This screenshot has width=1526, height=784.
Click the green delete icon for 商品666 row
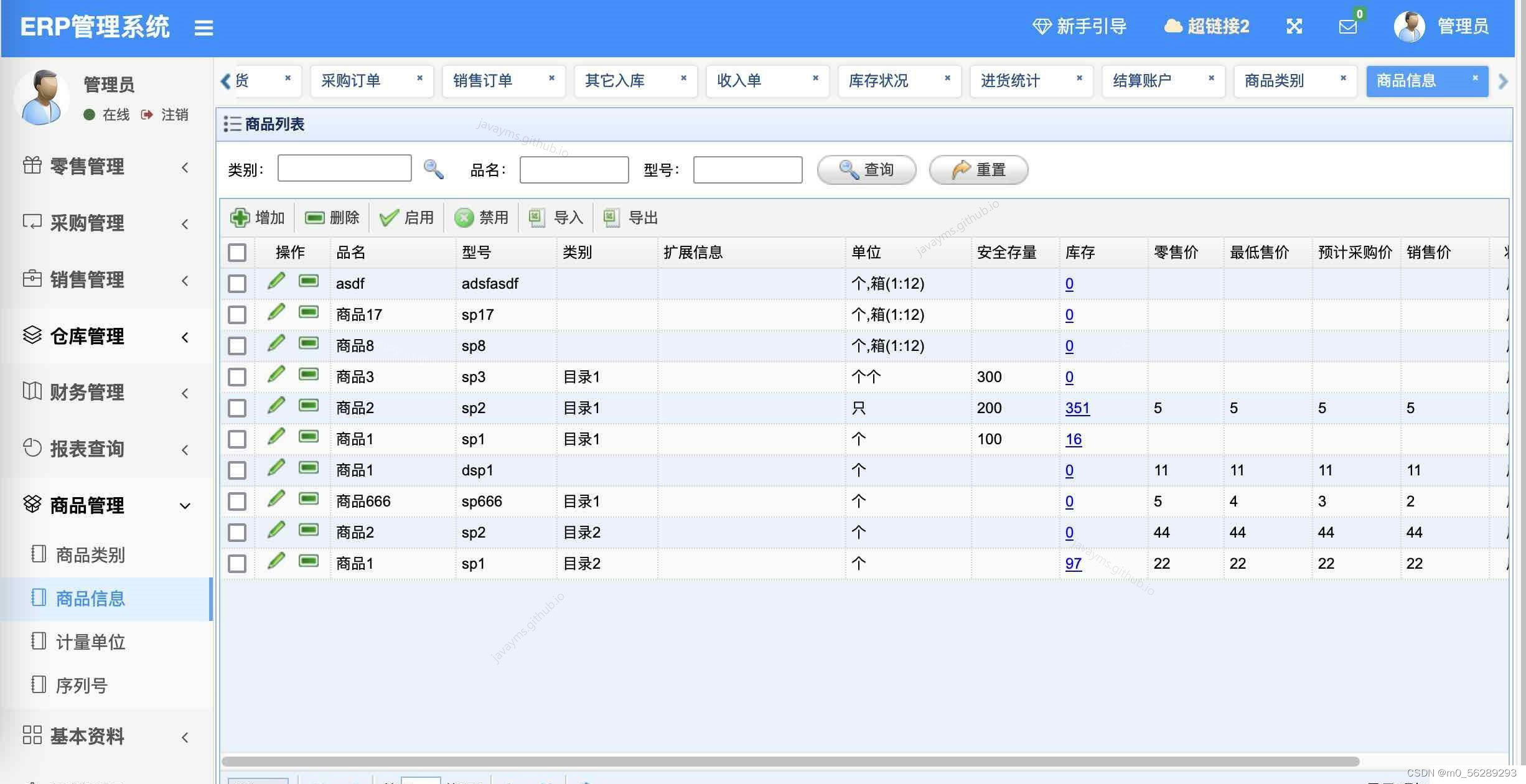[308, 499]
